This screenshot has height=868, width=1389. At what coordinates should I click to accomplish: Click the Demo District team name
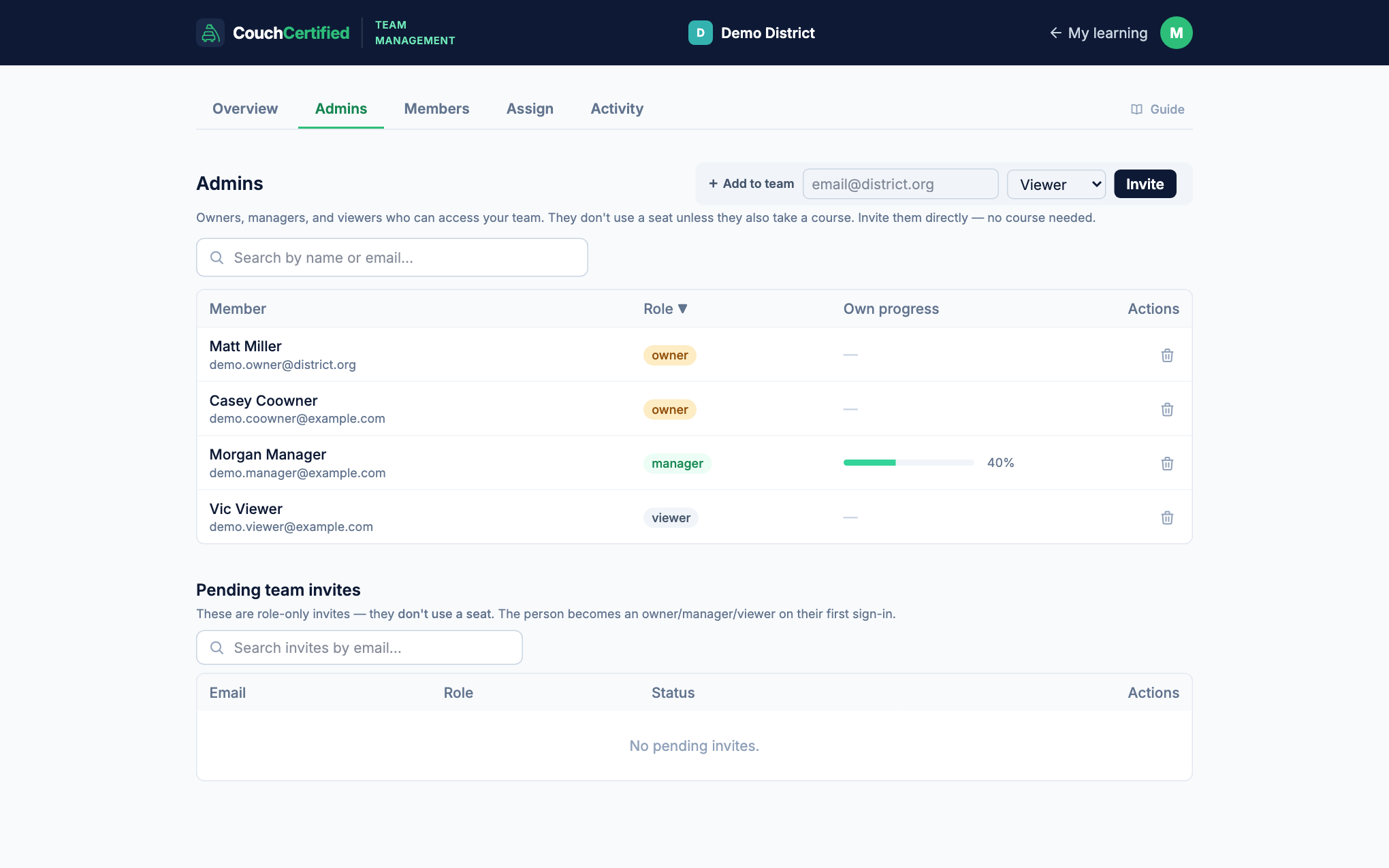pyautogui.click(x=767, y=33)
